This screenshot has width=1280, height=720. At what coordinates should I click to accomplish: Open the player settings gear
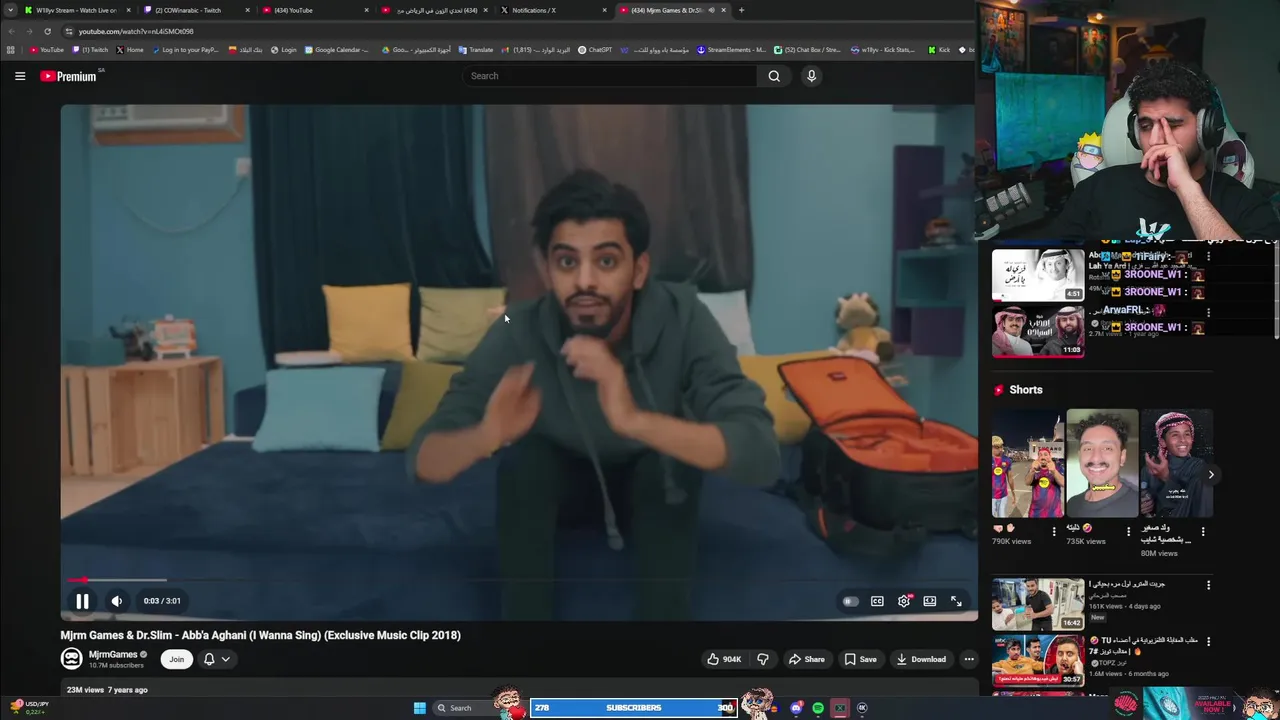pyautogui.click(x=904, y=601)
